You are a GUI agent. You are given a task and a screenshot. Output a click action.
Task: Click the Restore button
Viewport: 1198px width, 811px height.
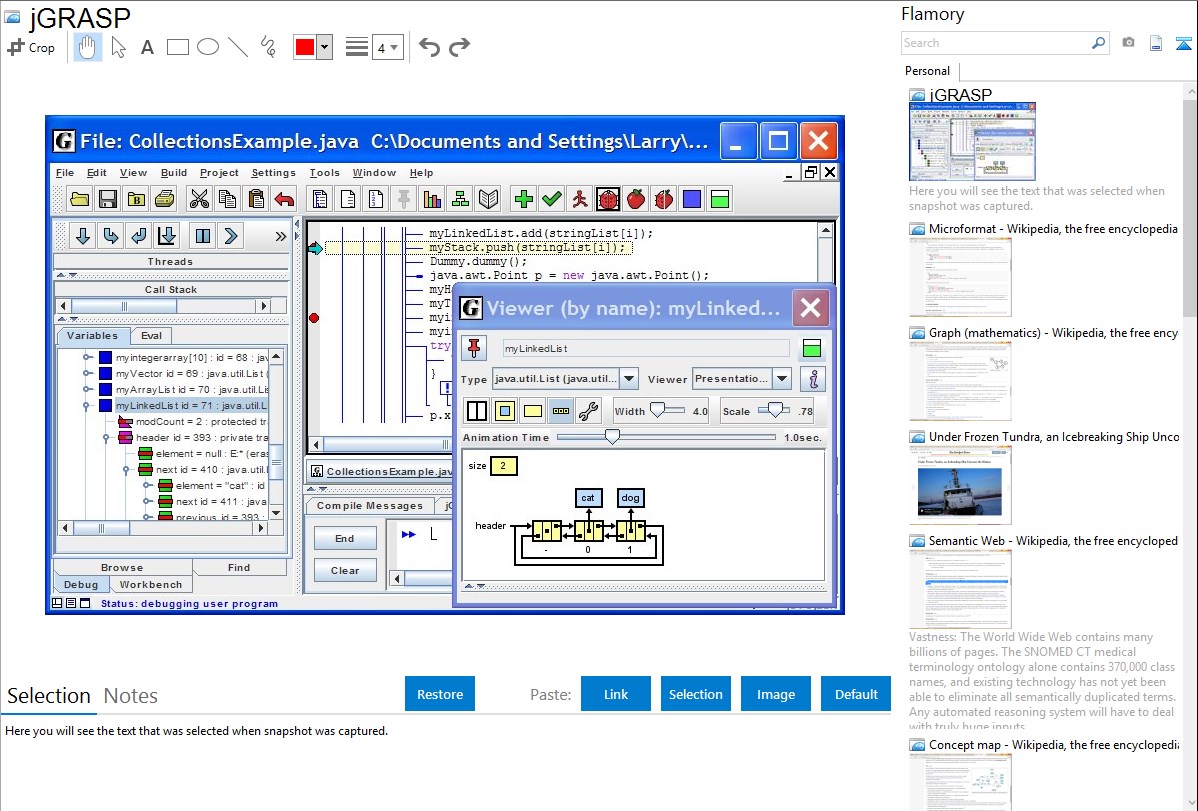(440, 694)
